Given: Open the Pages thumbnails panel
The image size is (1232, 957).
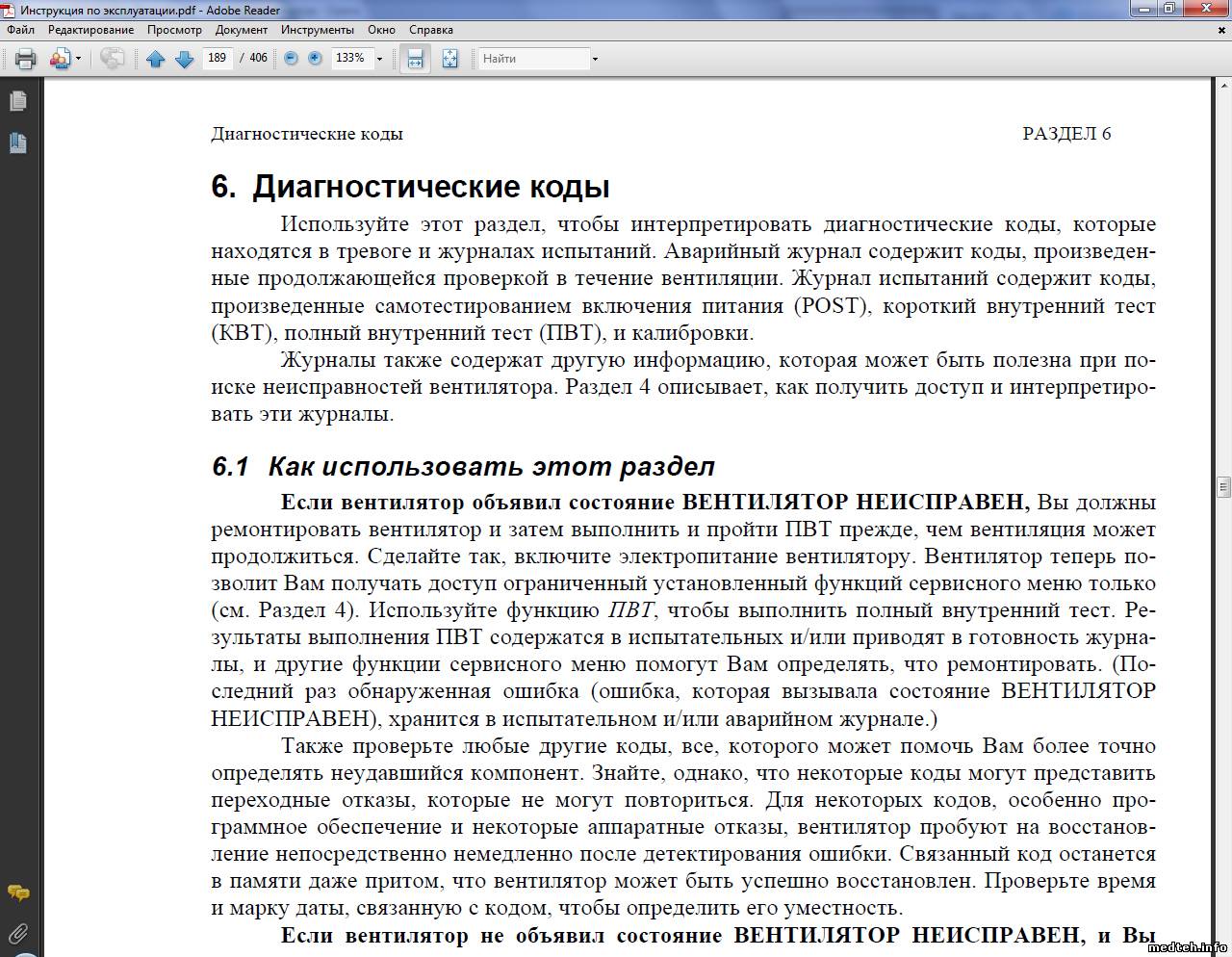Looking at the screenshot, I should [17, 101].
